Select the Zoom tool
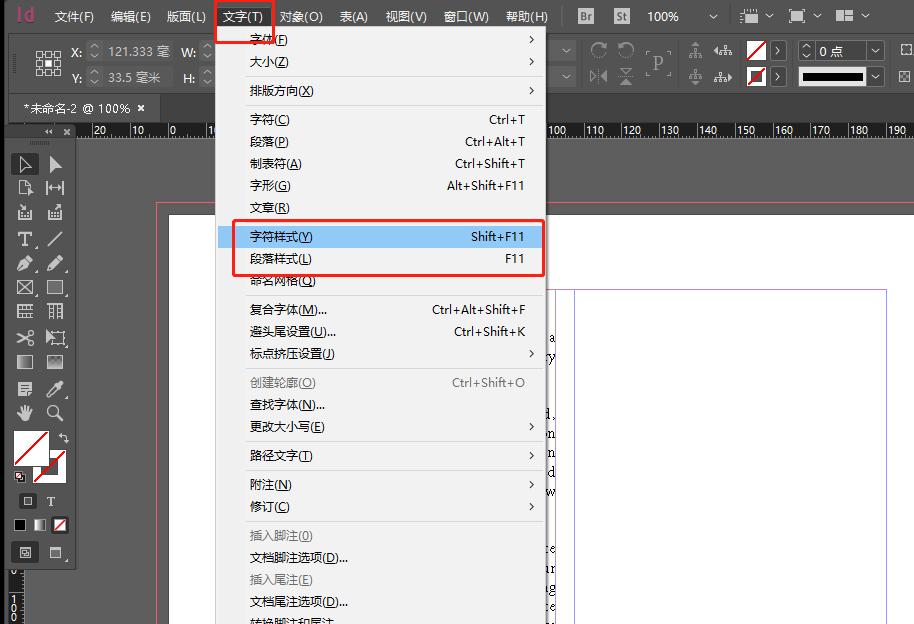 click(x=55, y=413)
